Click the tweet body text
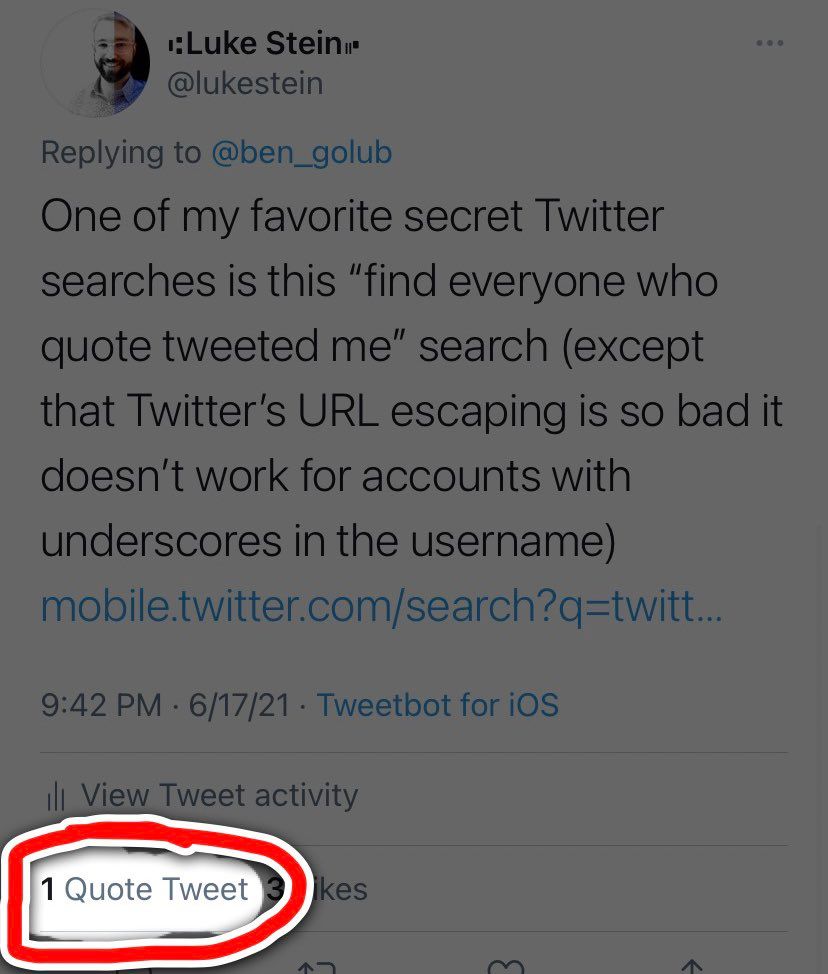 click(x=400, y=378)
